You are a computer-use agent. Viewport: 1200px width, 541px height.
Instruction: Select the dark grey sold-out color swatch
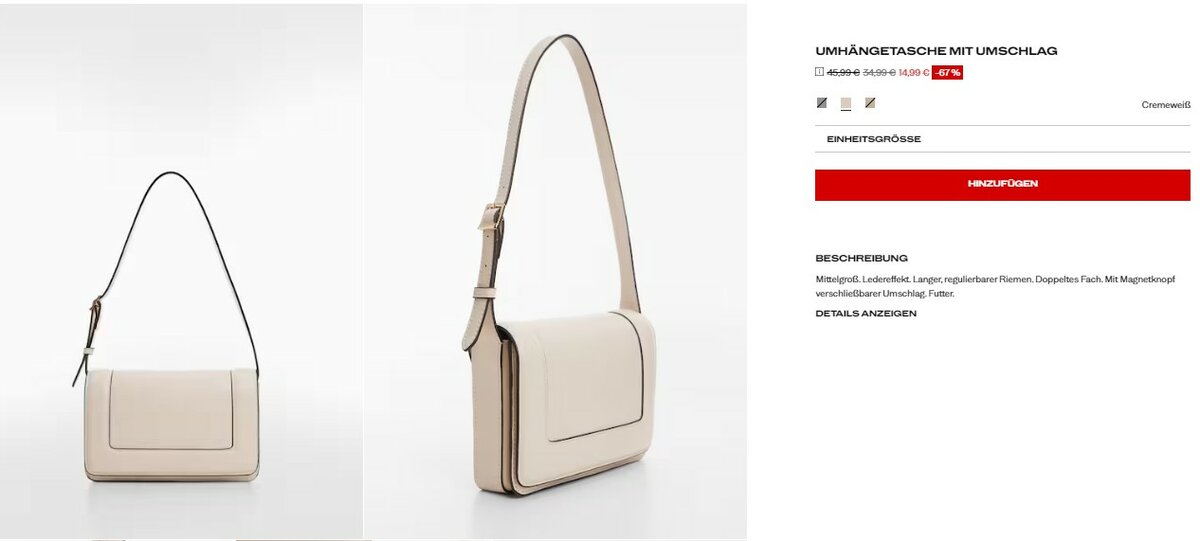[822, 102]
